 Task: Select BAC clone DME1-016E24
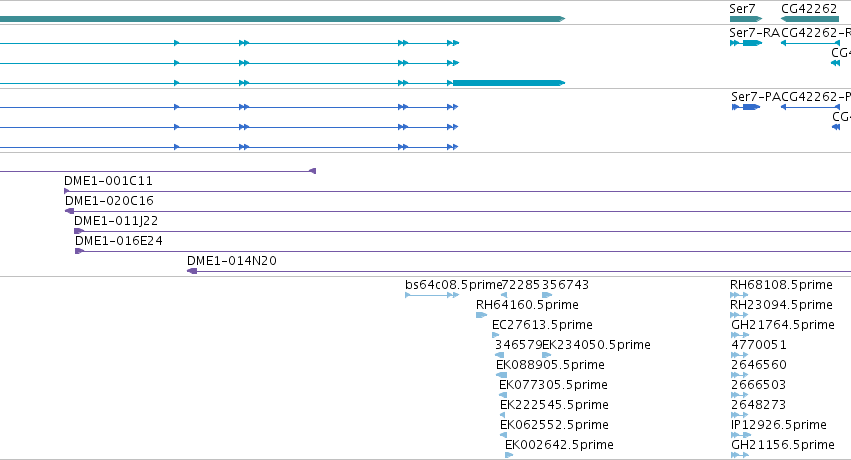[x=119, y=241]
